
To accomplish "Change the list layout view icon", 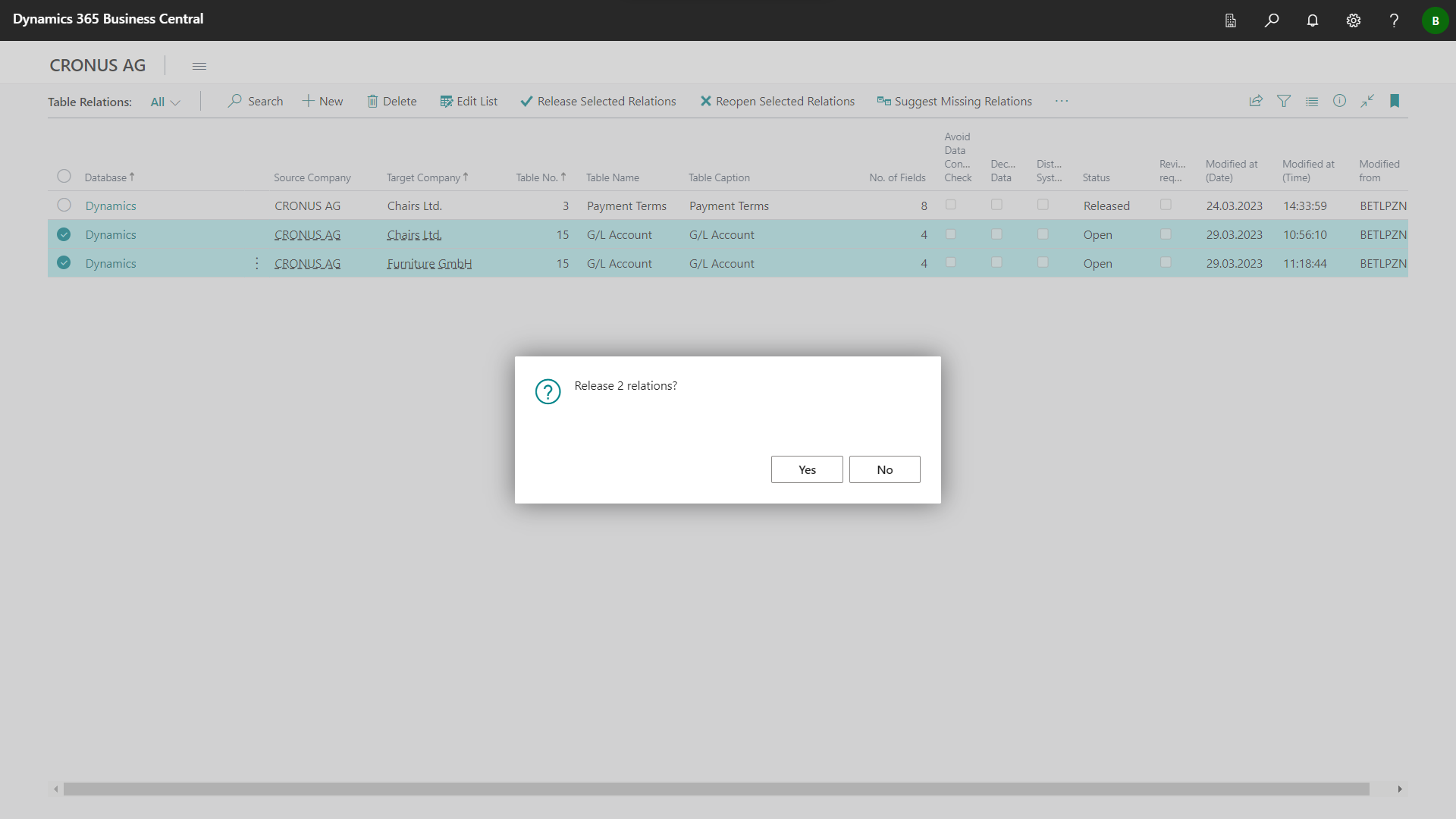I will point(1312,101).
